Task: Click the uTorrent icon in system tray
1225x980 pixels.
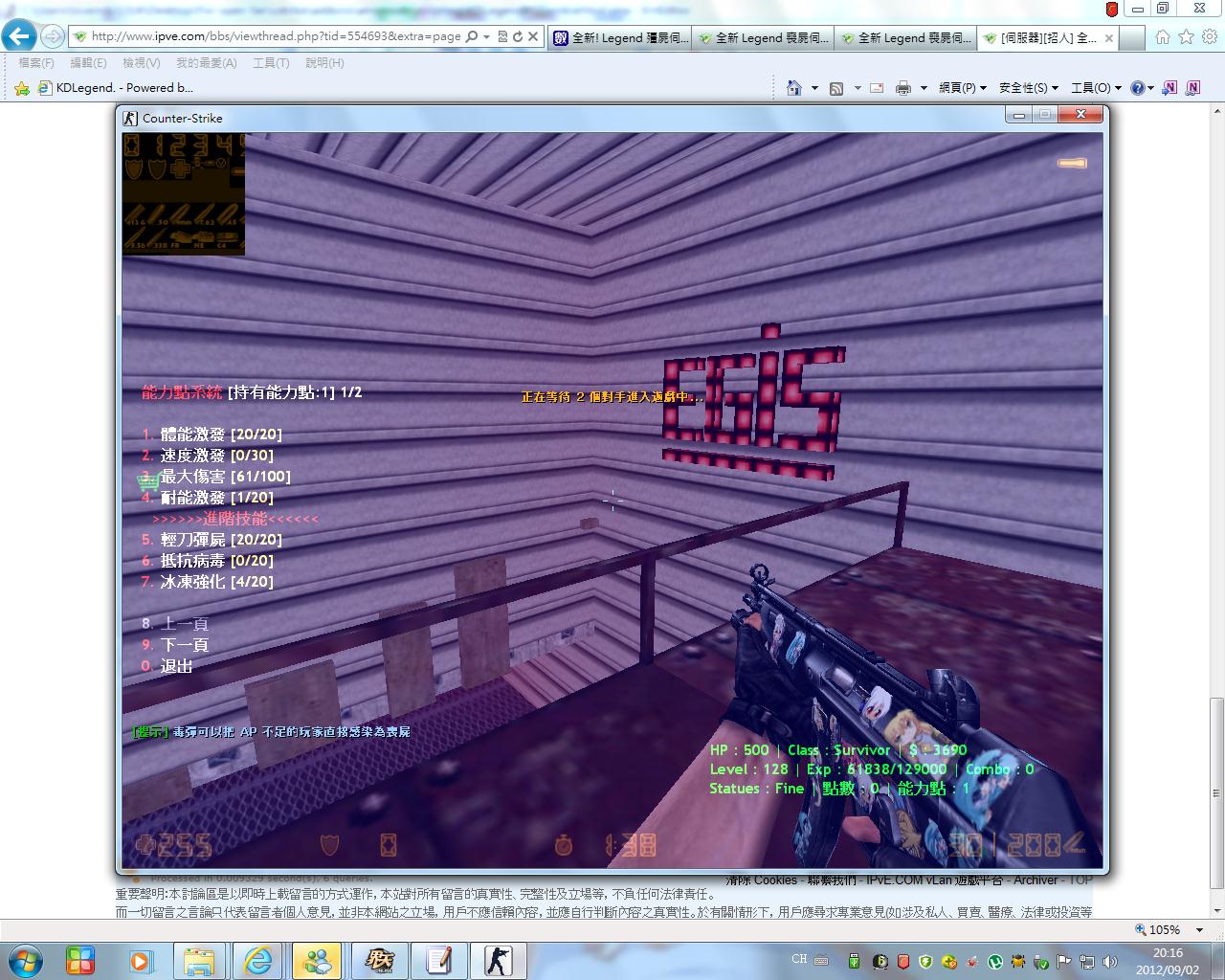Action: (x=995, y=960)
